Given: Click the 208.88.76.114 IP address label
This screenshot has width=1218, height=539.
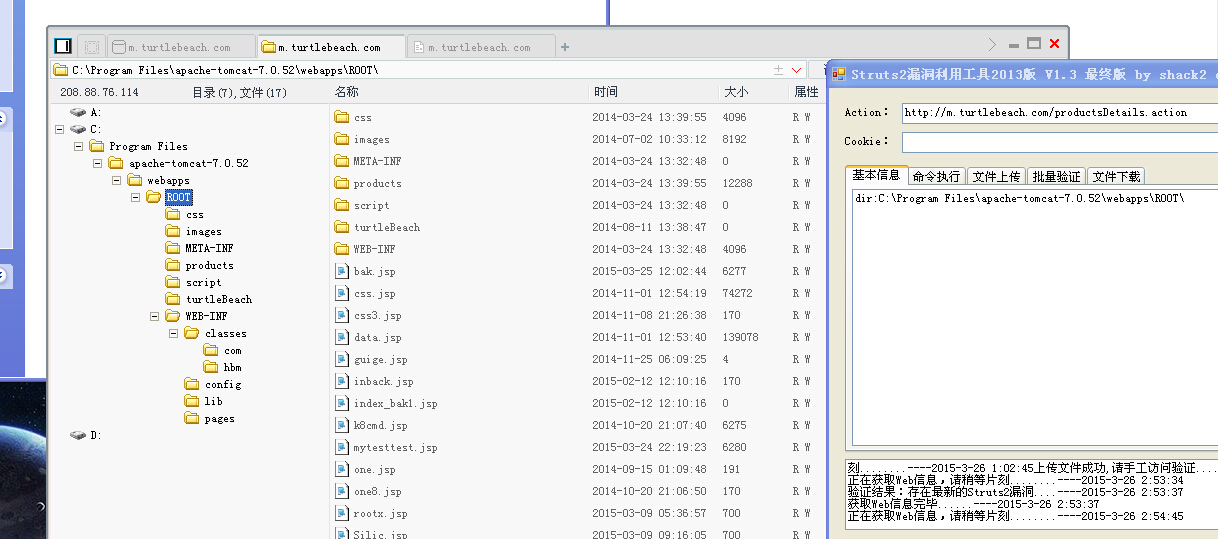Looking at the screenshot, I should 99,92.
